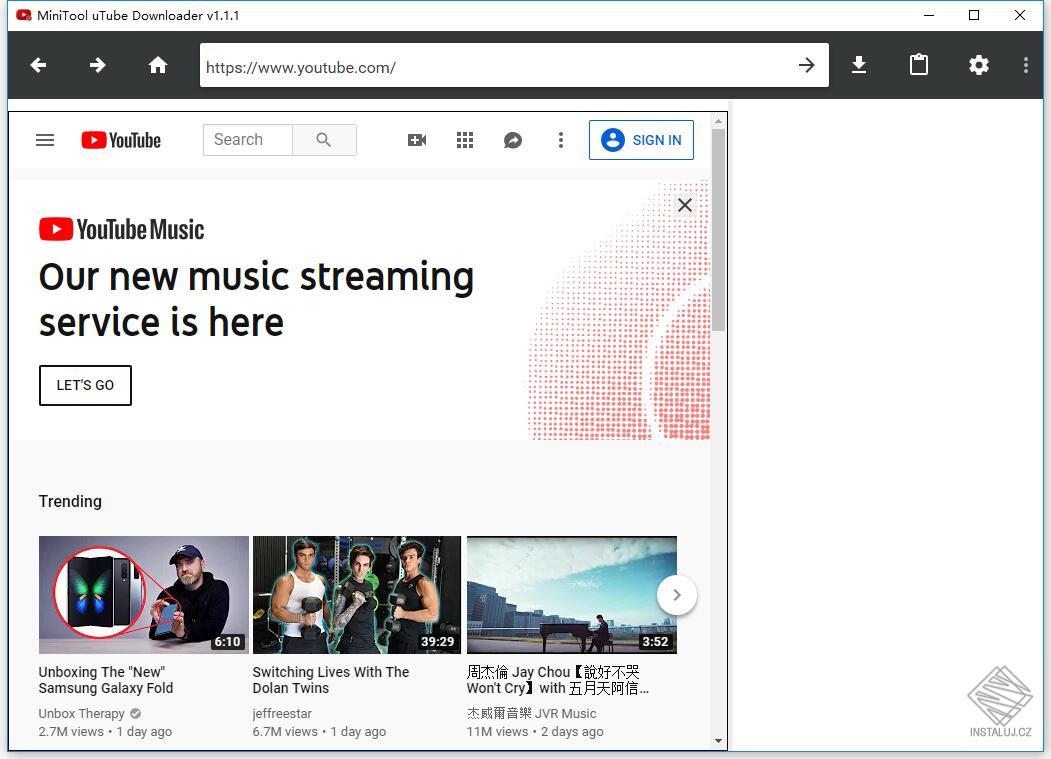Screen dimensions: 1051x759
Task: Click the search magnifier icon
Action: tap(324, 140)
